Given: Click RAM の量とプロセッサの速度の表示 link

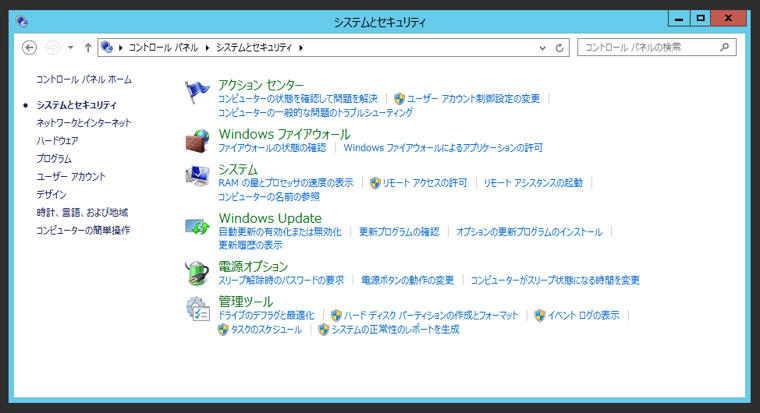Looking at the screenshot, I should [x=285, y=183].
